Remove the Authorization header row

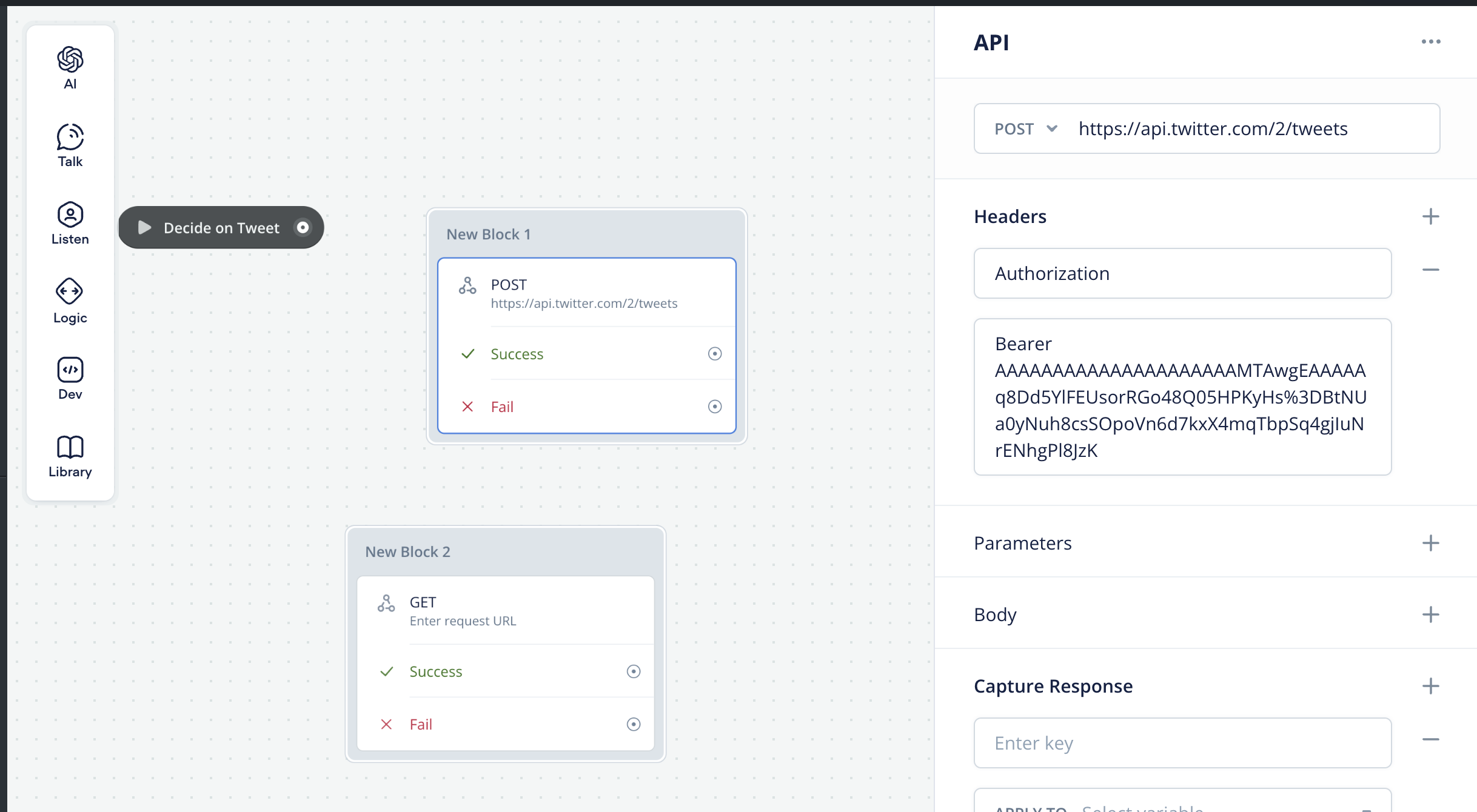[x=1430, y=270]
